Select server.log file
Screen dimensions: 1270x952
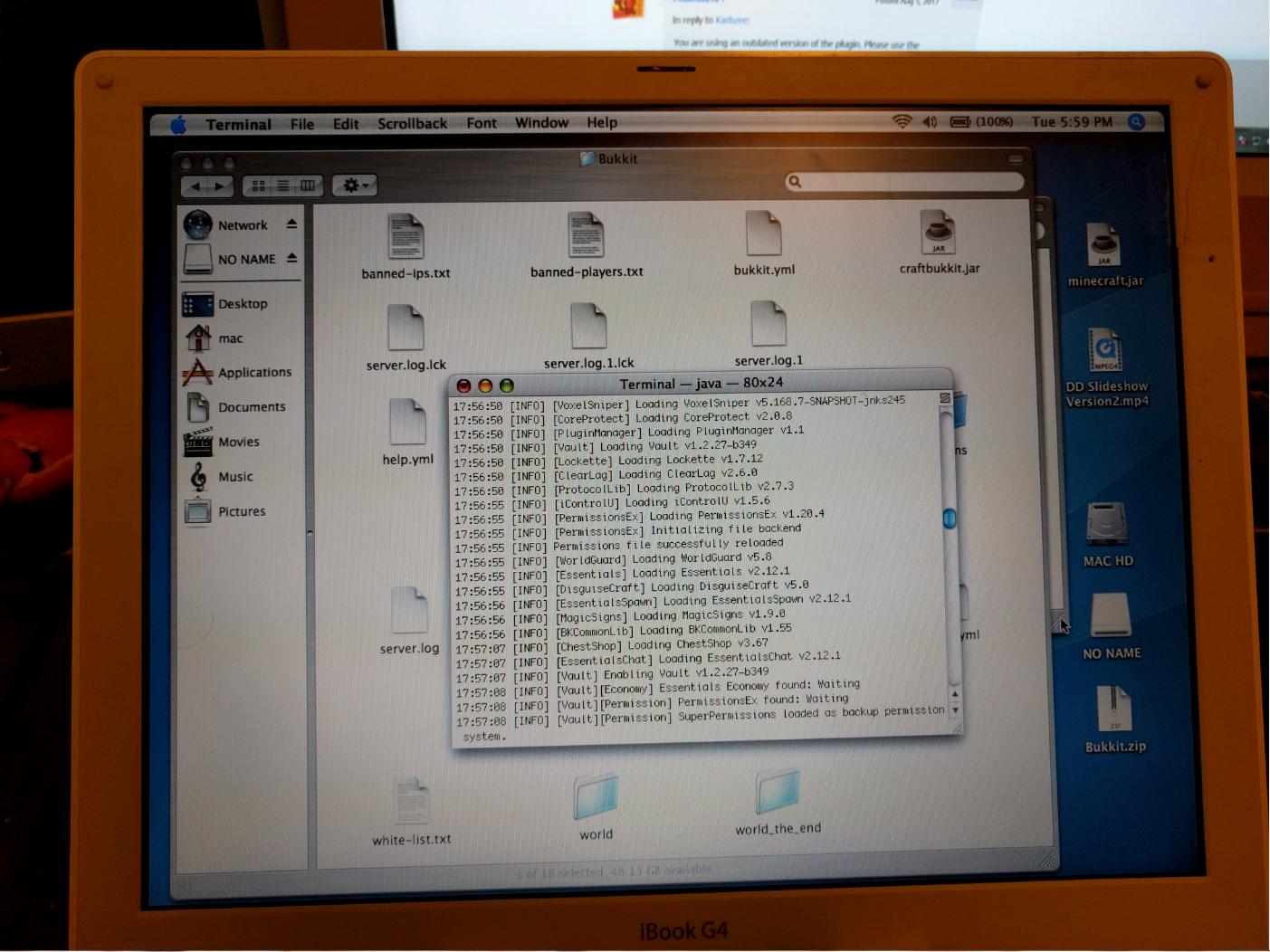tap(409, 621)
